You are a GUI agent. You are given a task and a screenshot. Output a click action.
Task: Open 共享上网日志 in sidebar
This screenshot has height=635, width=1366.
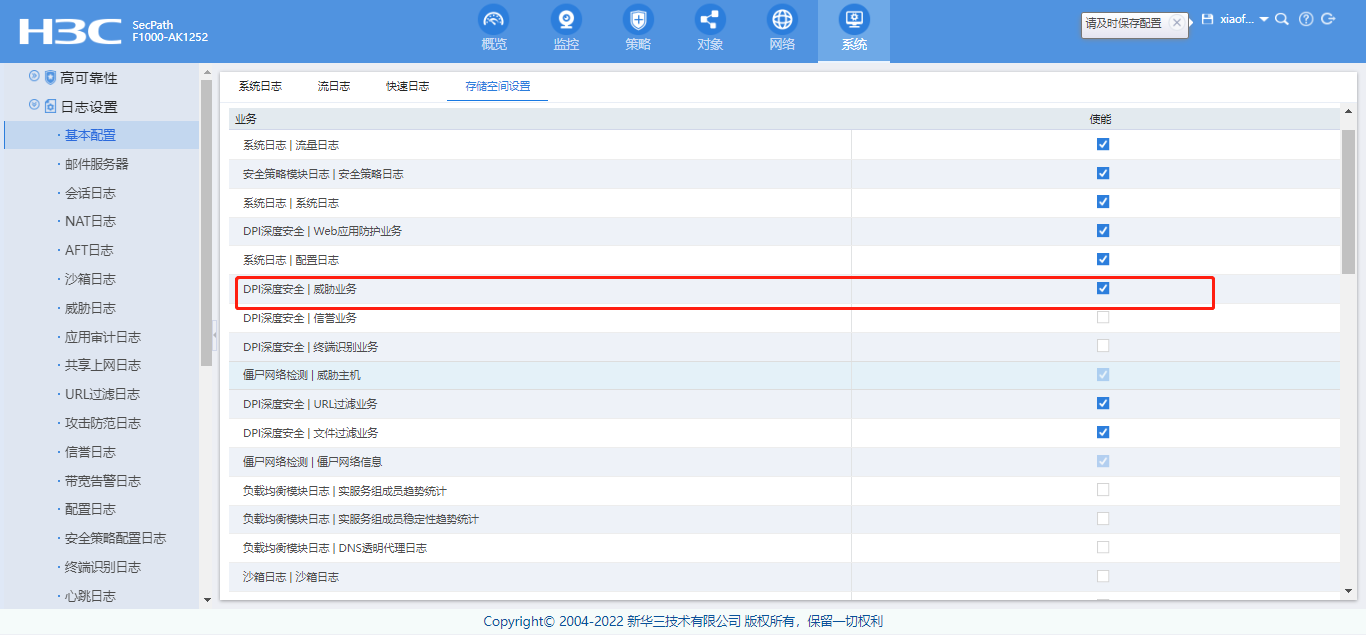pos(103,365)
